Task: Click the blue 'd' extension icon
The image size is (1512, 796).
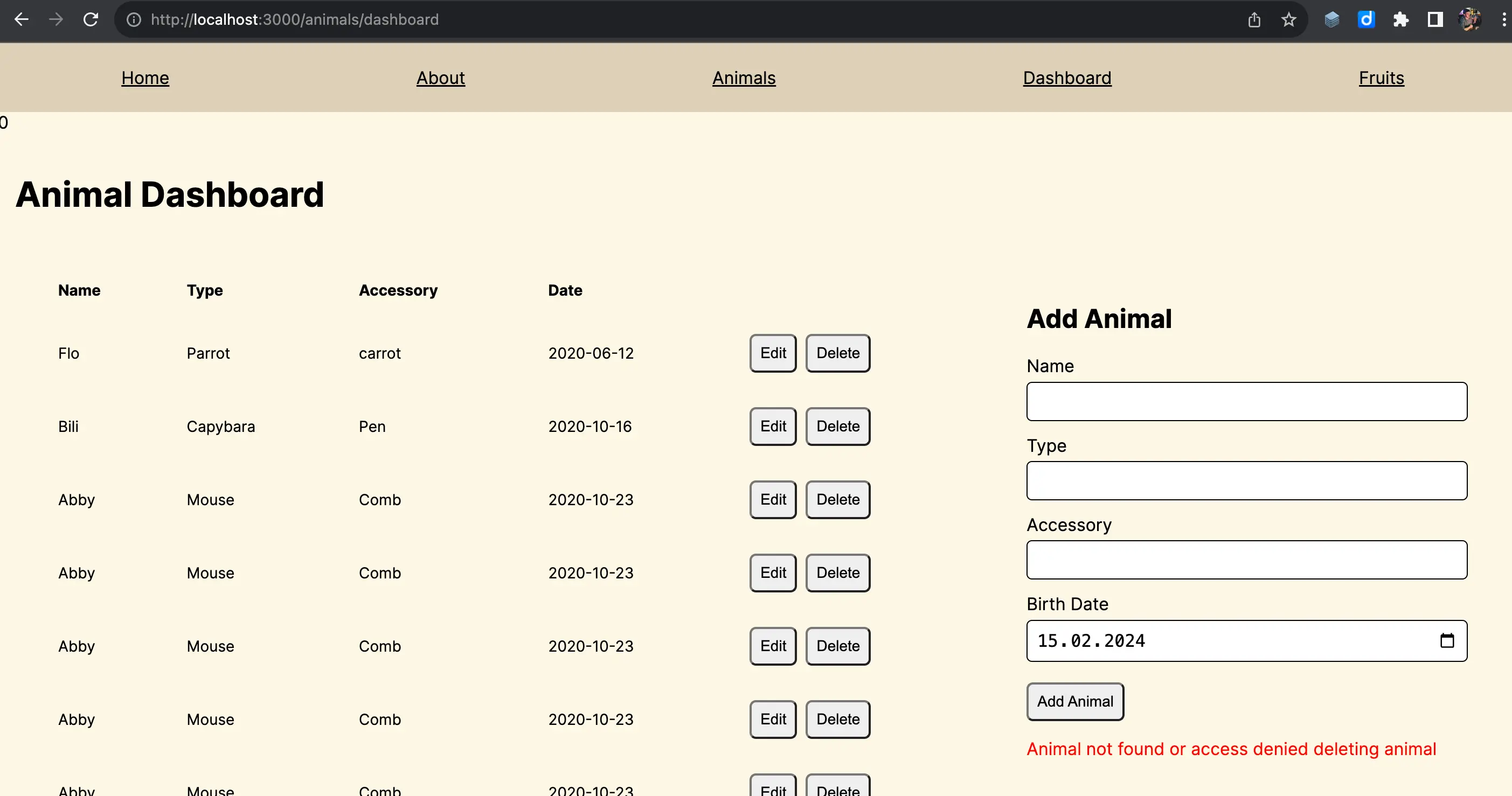Action: pyautogui.click(x=1366, y=19)
